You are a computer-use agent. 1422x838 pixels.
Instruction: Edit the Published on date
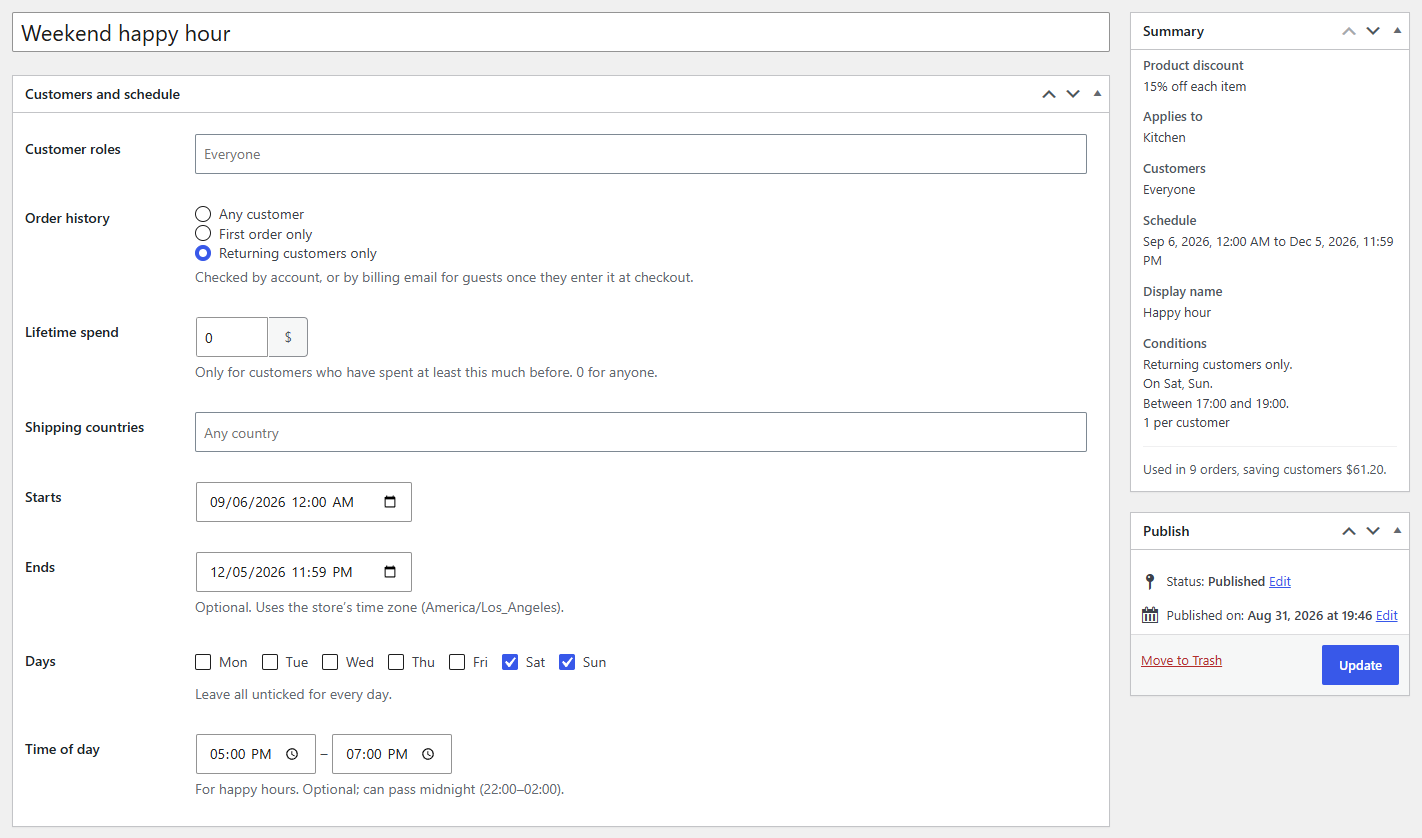[x=1387, y=615]
